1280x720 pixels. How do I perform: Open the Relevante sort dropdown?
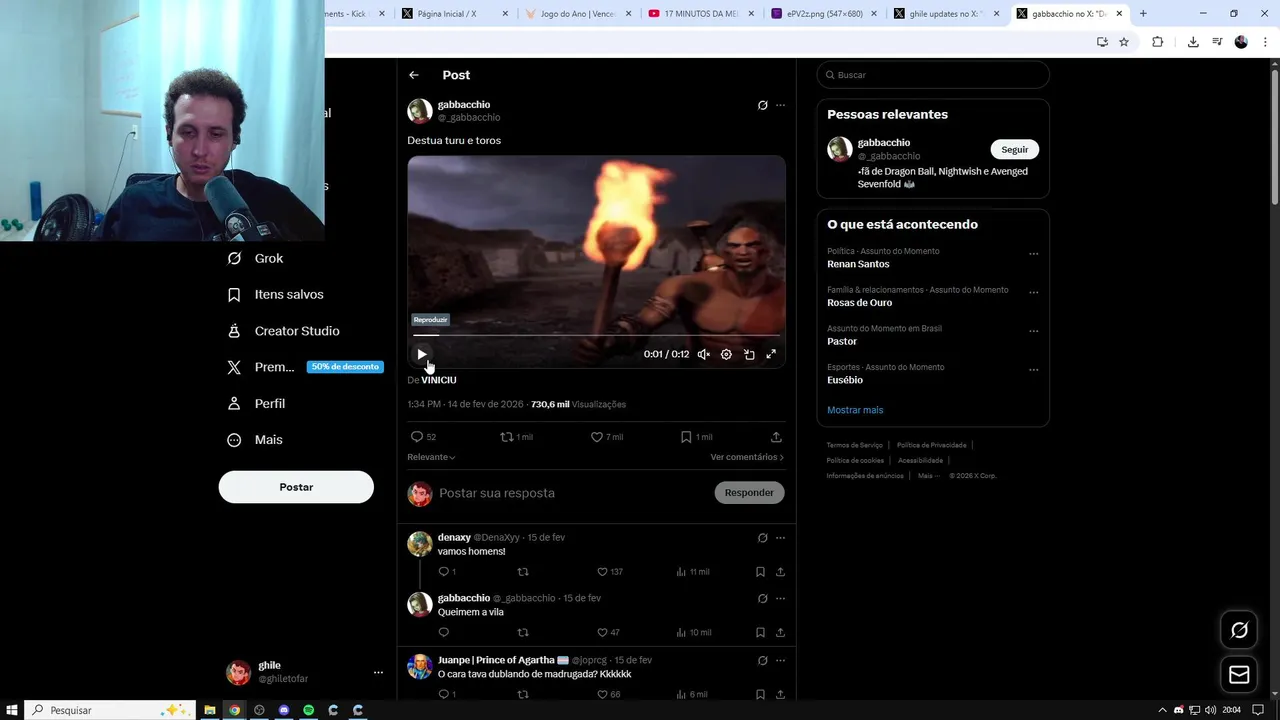[431, 457]
